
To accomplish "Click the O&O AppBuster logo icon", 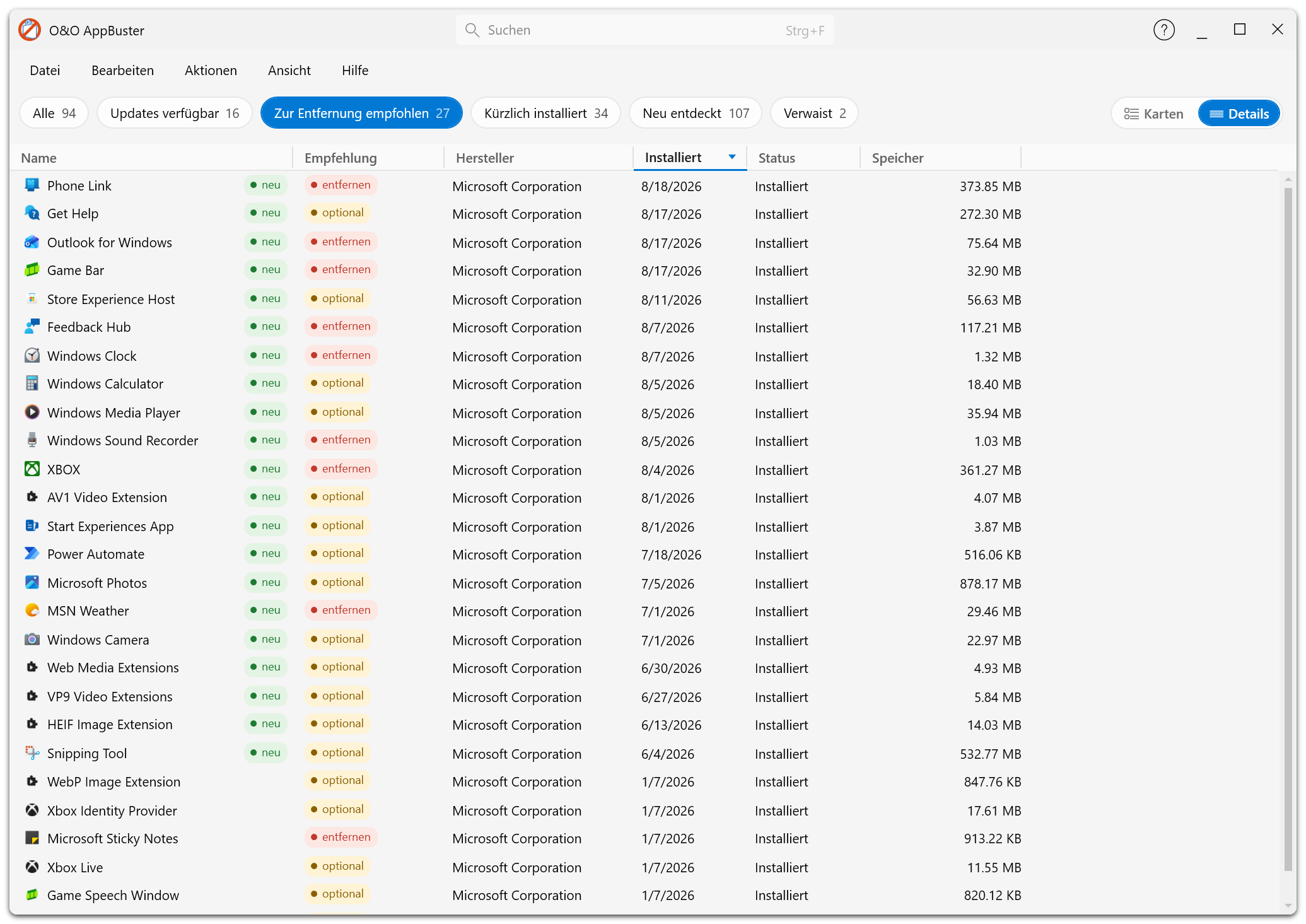I will 30,30.
